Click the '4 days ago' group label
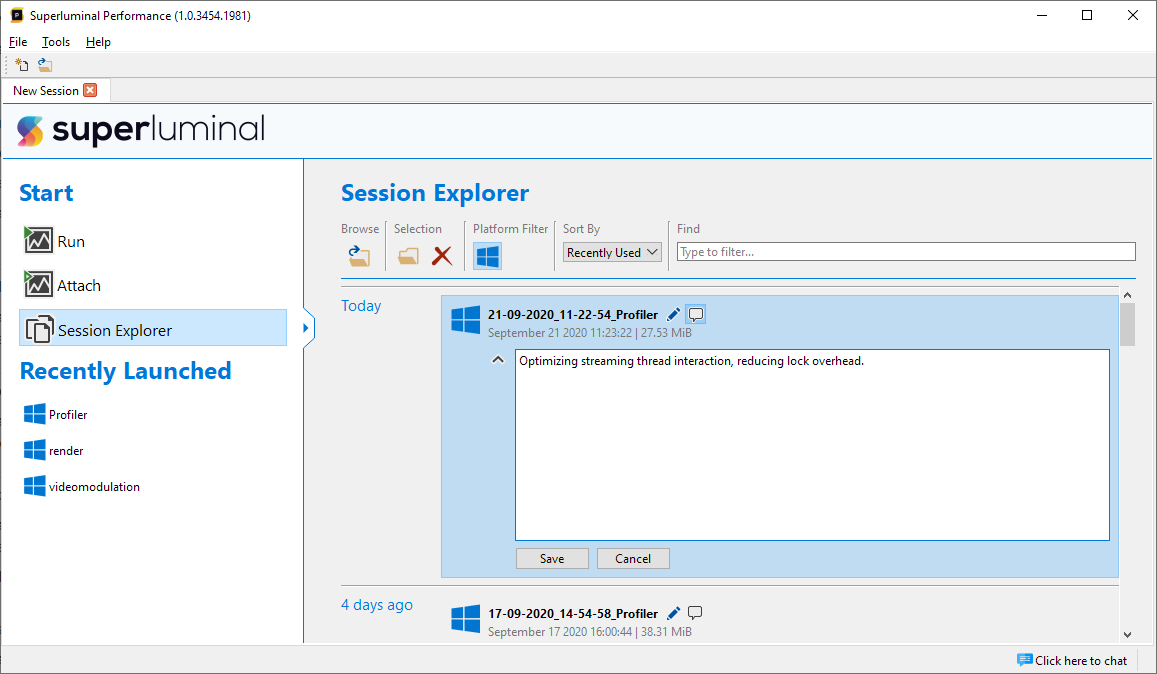Viewport: 1157px width, 674px height. [x=376, y=605]
